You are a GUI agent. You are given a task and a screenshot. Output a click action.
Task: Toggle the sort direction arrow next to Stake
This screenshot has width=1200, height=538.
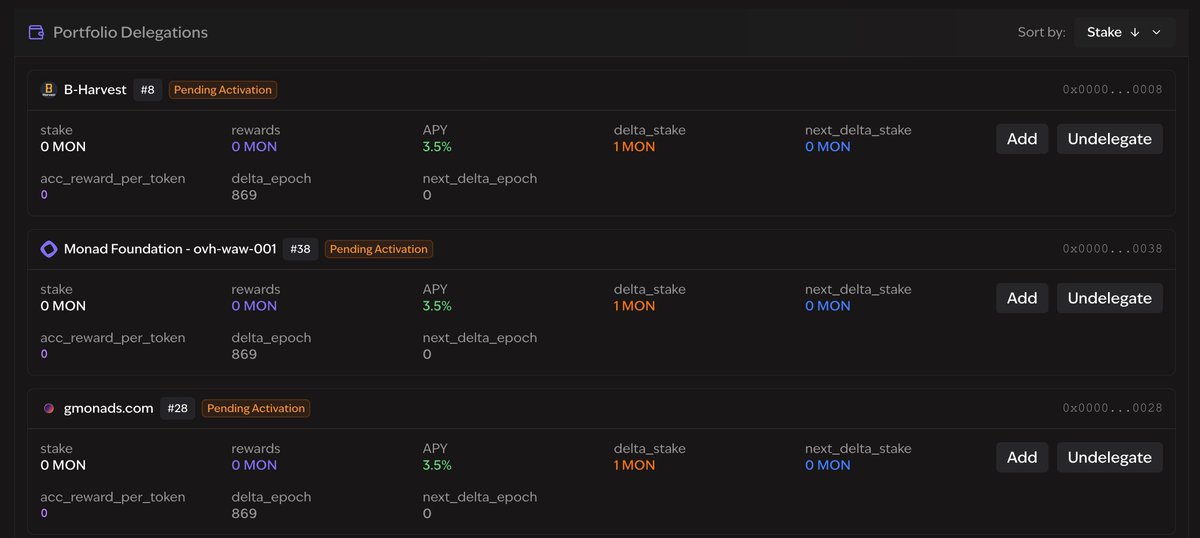tap(1135, 32)
